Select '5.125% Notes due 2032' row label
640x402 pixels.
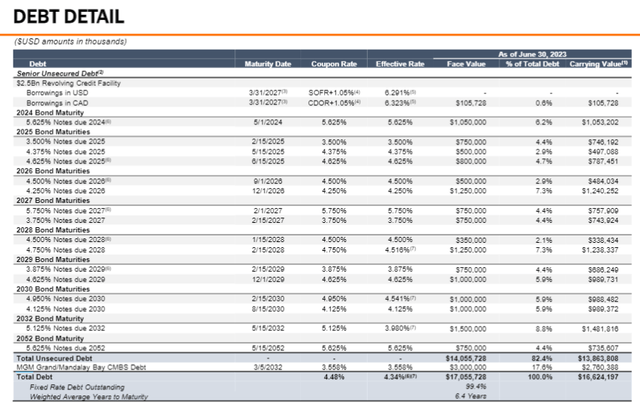tap(65, 328)
